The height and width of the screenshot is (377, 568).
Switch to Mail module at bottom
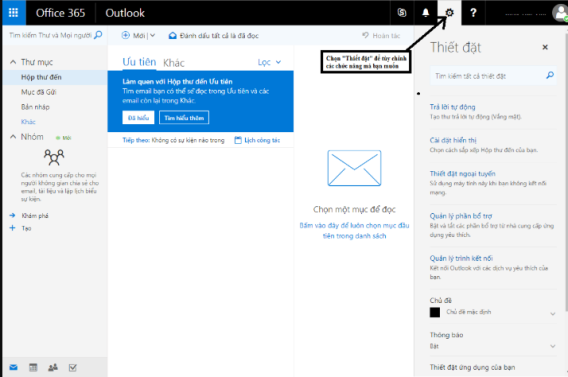(13, 368)
